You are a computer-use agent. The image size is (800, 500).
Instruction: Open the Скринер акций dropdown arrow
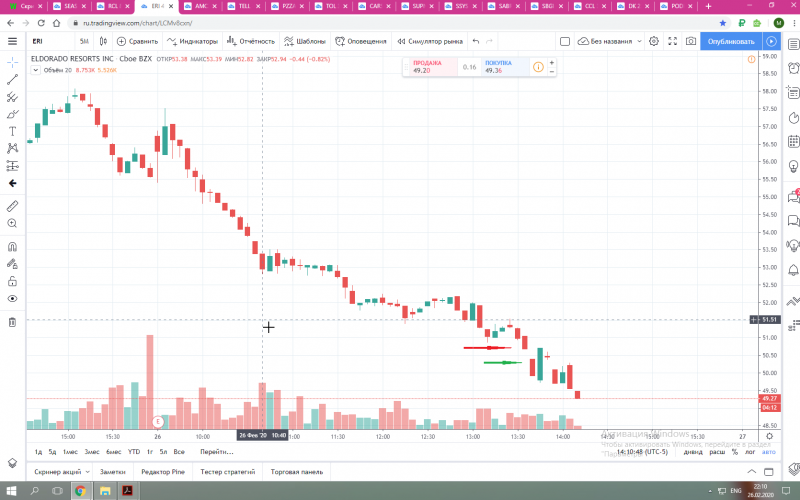tap(88, 472)
